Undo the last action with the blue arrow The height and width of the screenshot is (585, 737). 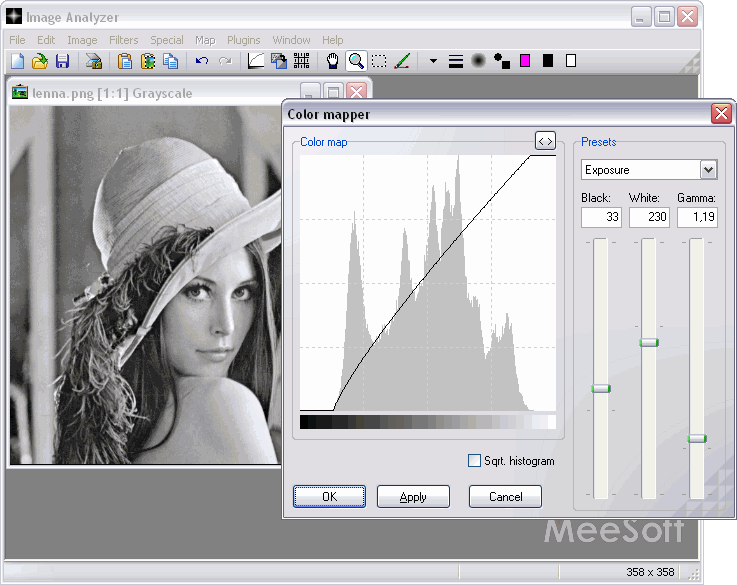pyautogui.click(x=202, y=61)
